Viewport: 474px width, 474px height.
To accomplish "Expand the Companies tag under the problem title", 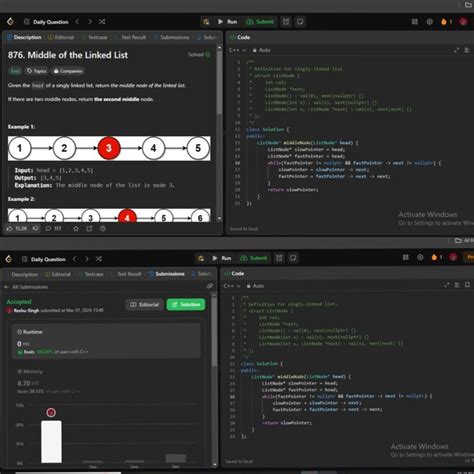I will click(x=68, y=71).
